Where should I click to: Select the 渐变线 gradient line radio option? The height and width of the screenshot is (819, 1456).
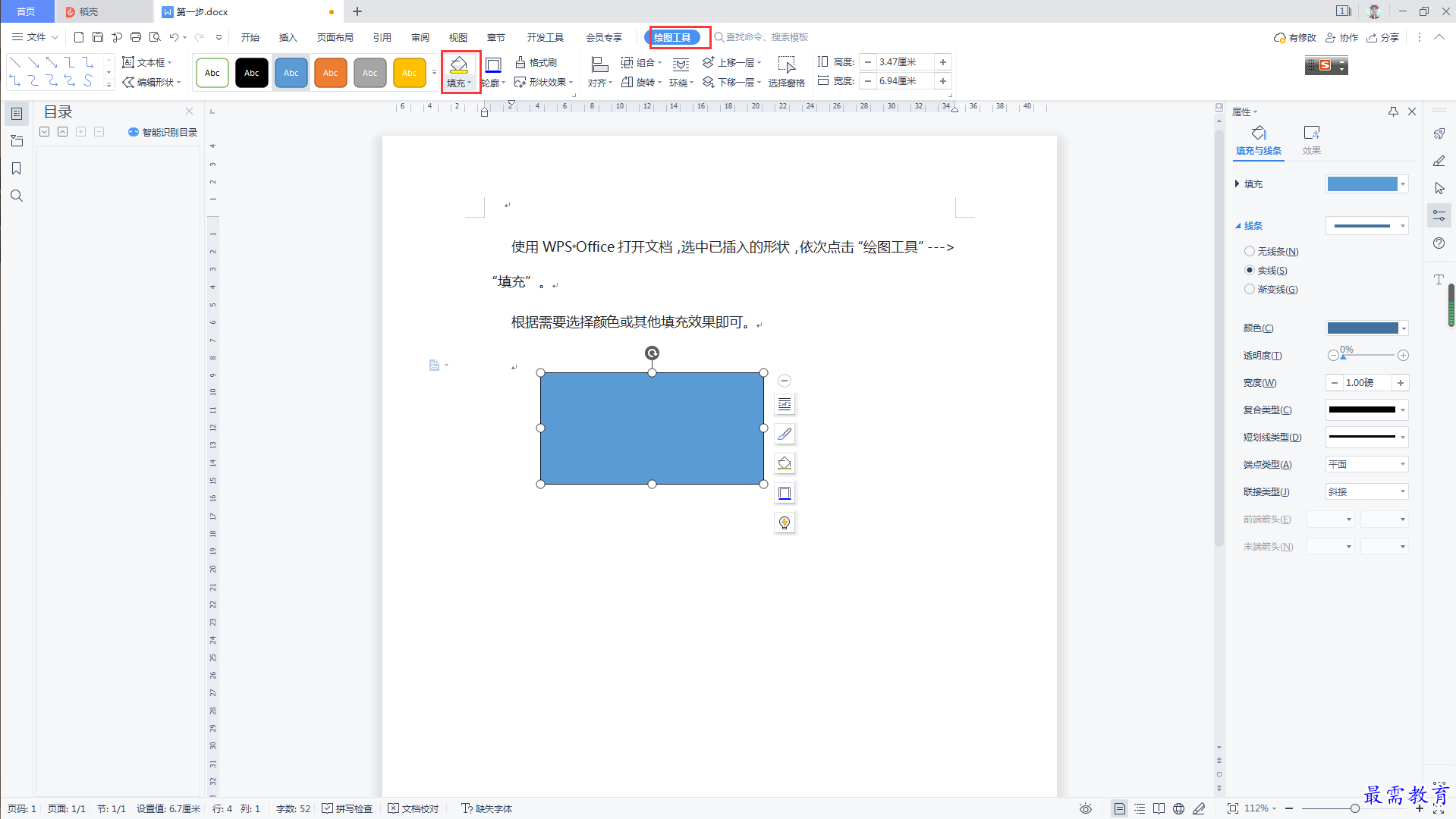[1271, 289]
